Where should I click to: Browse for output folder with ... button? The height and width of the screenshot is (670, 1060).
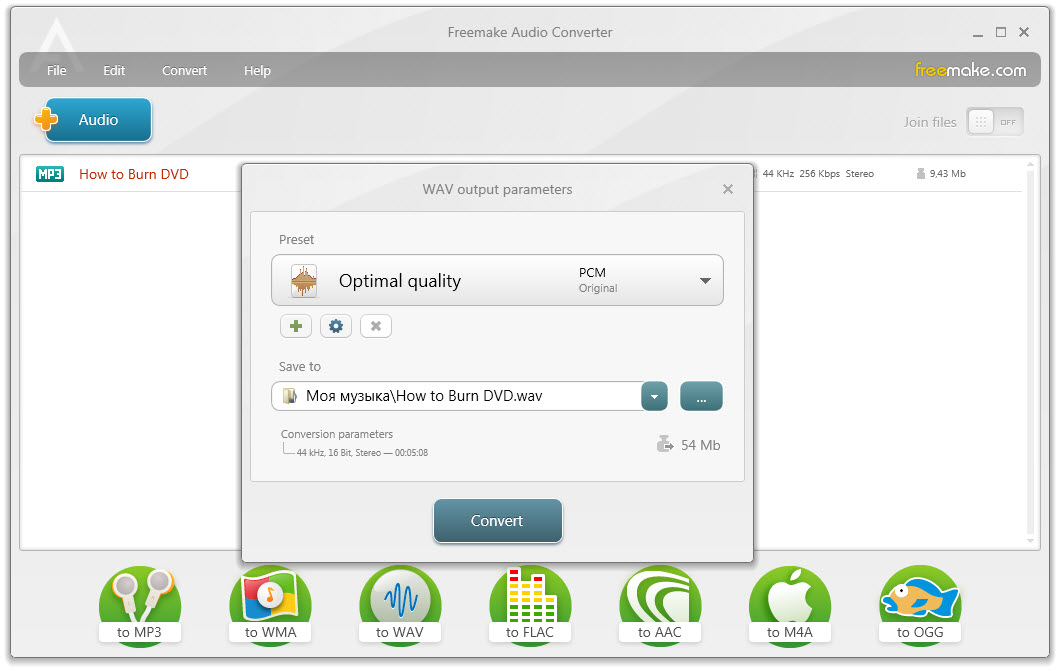pyautogui.click(x=701, y=396)
